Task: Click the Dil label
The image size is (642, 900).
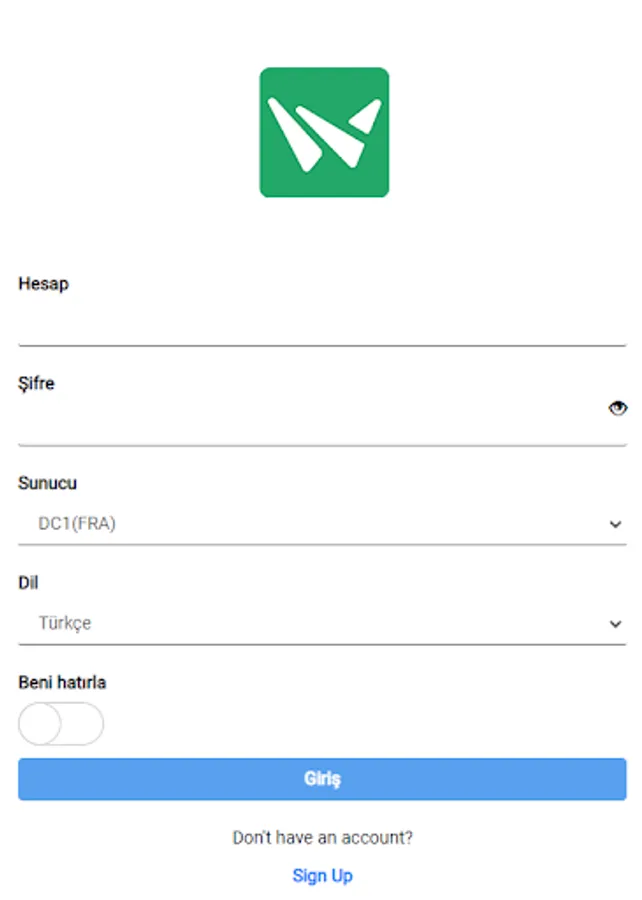Action: click(28, 583)
